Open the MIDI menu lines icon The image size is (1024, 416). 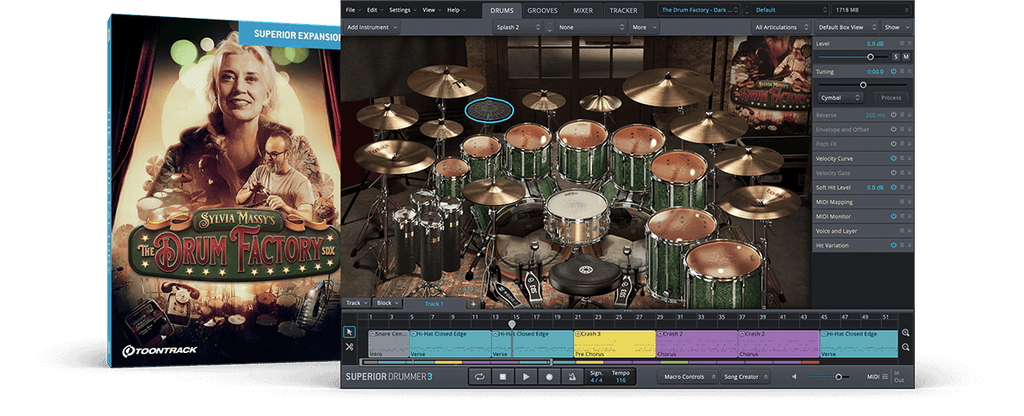point(885,377)
